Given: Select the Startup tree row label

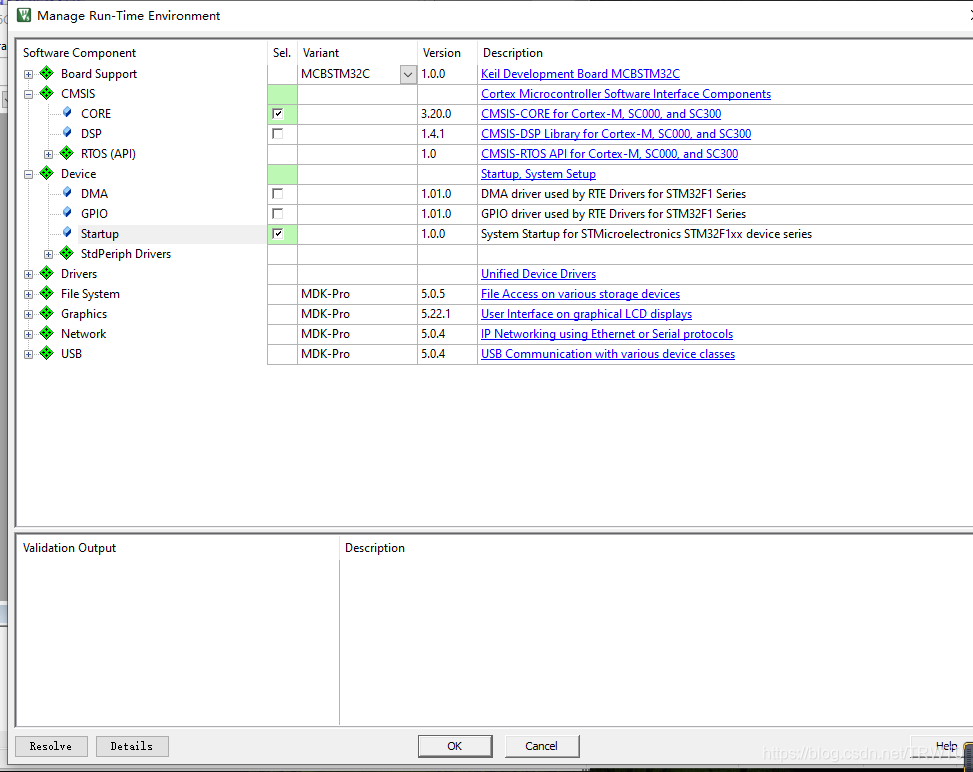Looking at the screenshot, I should coord(99,234).
